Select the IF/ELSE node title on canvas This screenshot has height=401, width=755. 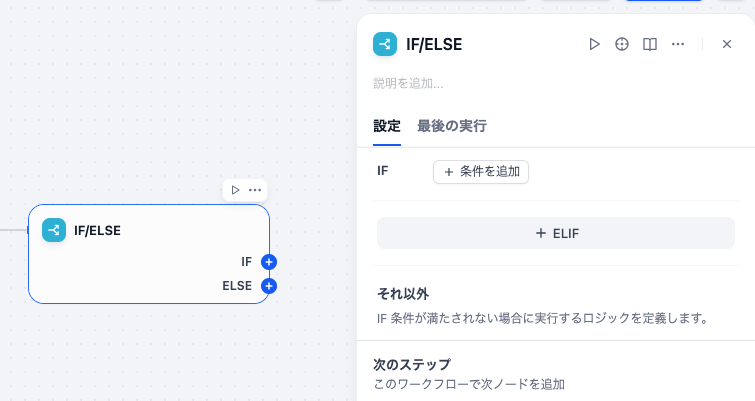[97, 230]
